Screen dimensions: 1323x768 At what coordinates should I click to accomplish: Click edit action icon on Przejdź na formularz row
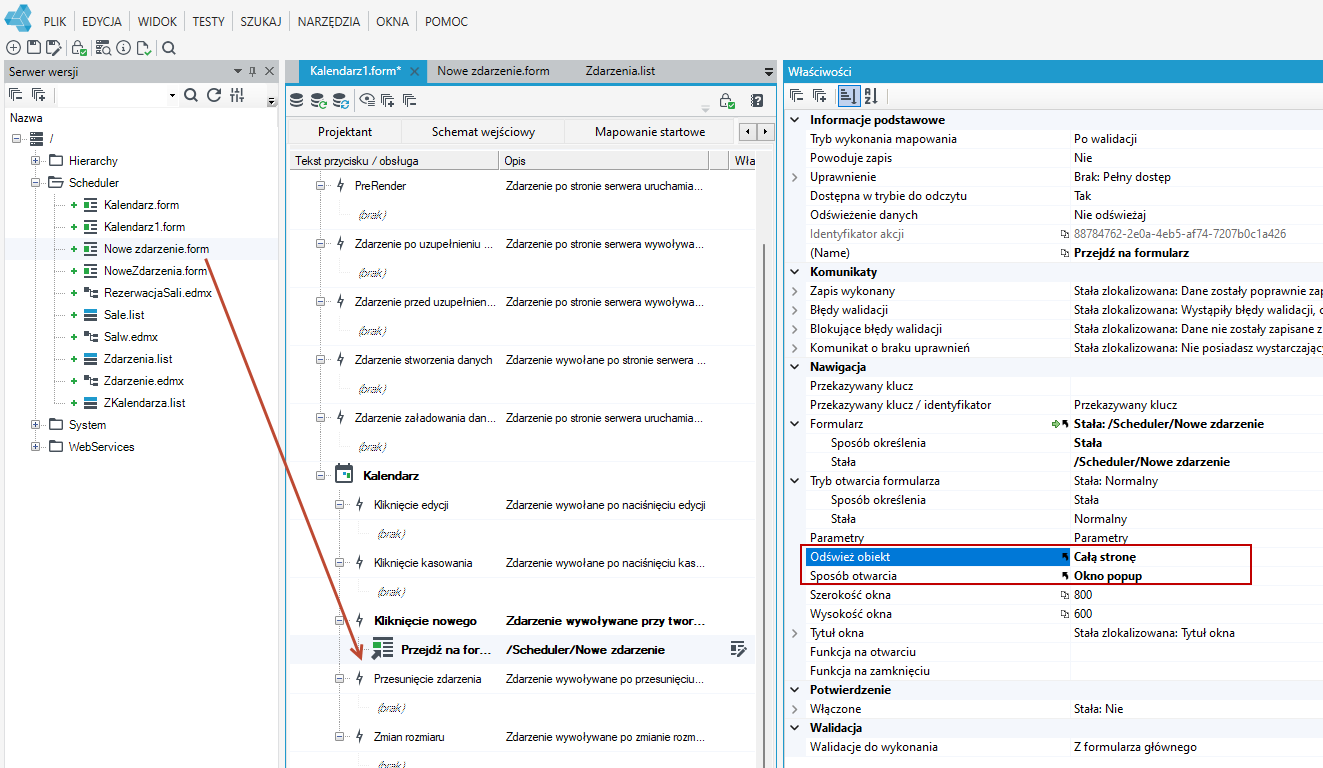click(x=739, y=649)
